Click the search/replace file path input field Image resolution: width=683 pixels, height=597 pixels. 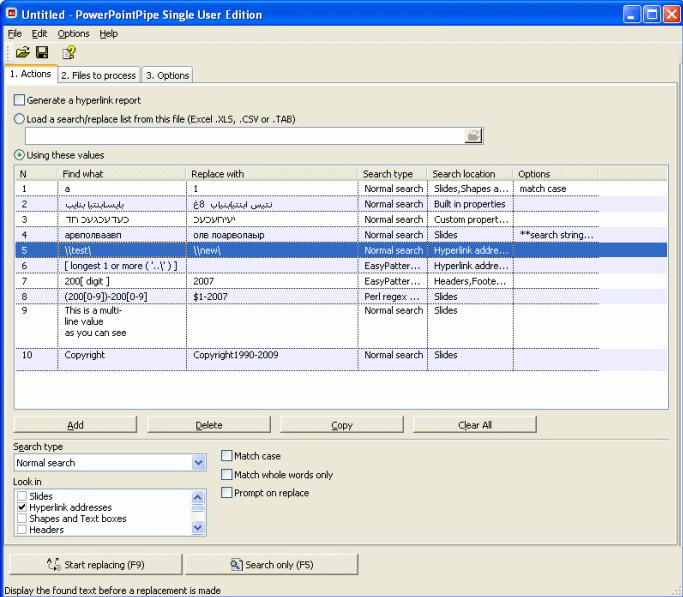pyautogui.click(x=245, y=136)
